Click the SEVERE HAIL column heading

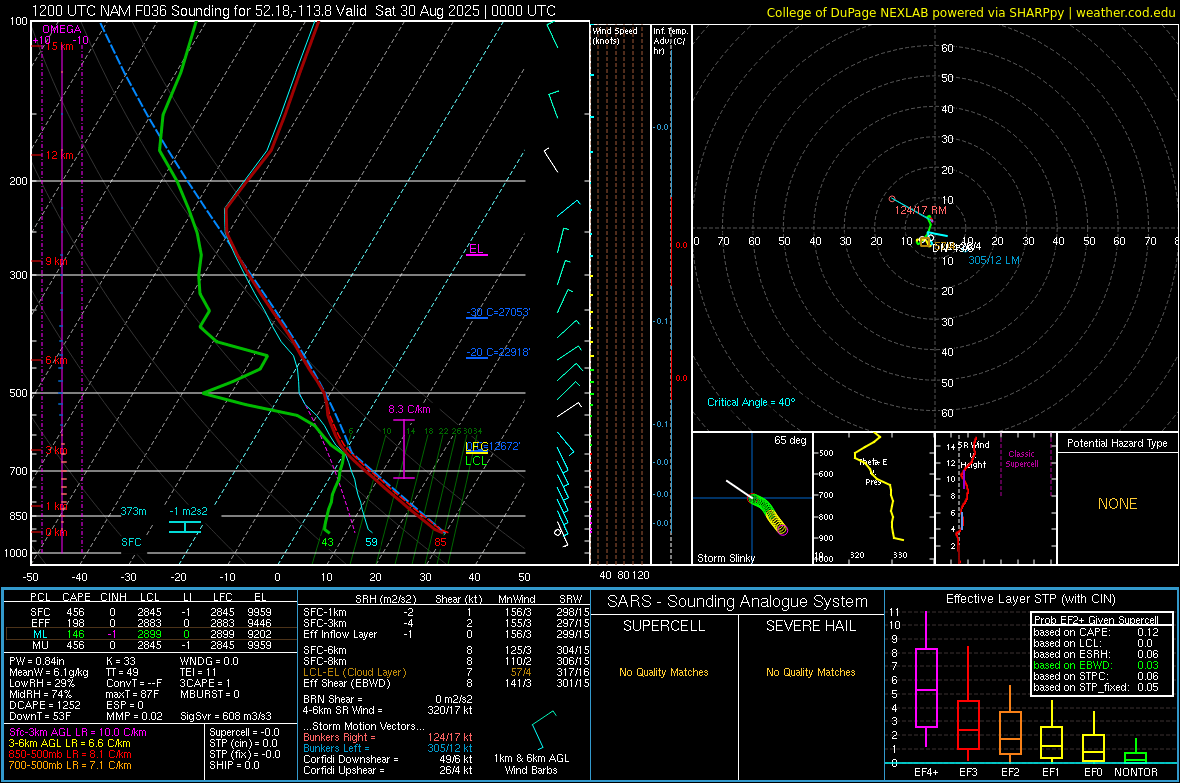(x=810, y=626)
